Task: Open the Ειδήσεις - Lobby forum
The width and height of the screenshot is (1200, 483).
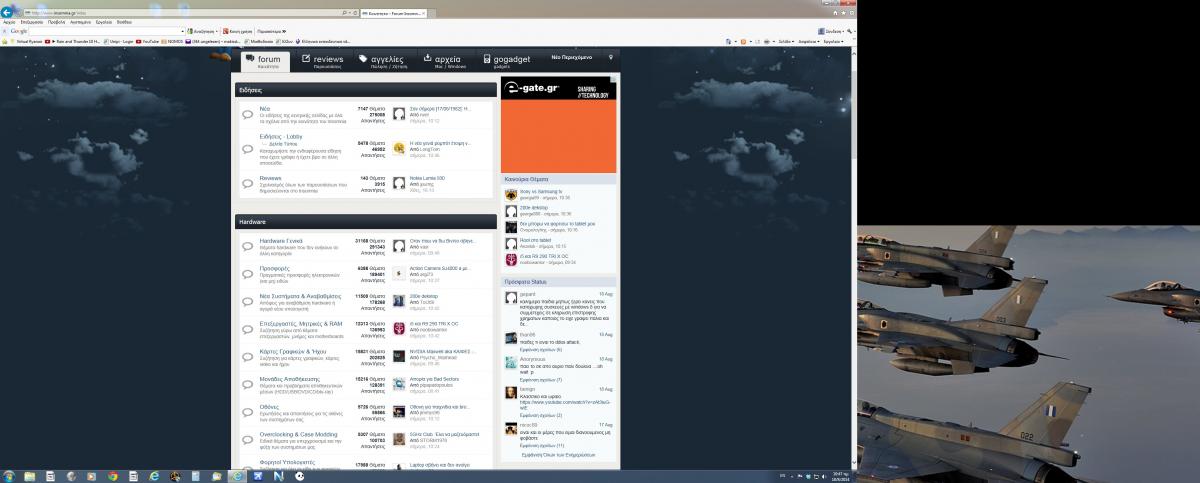Action: click(x=281, y=136)
